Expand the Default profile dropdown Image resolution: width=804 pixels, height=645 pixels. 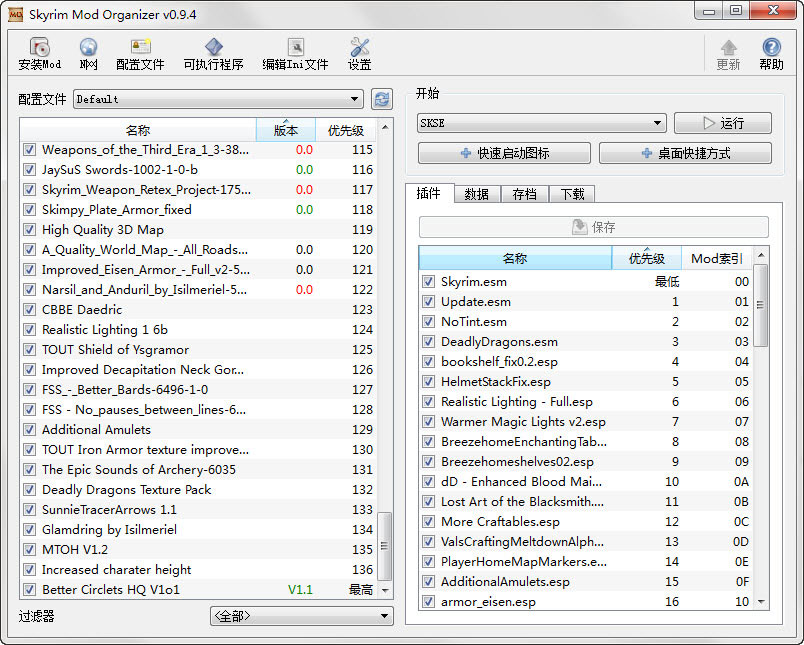(217, 99)
